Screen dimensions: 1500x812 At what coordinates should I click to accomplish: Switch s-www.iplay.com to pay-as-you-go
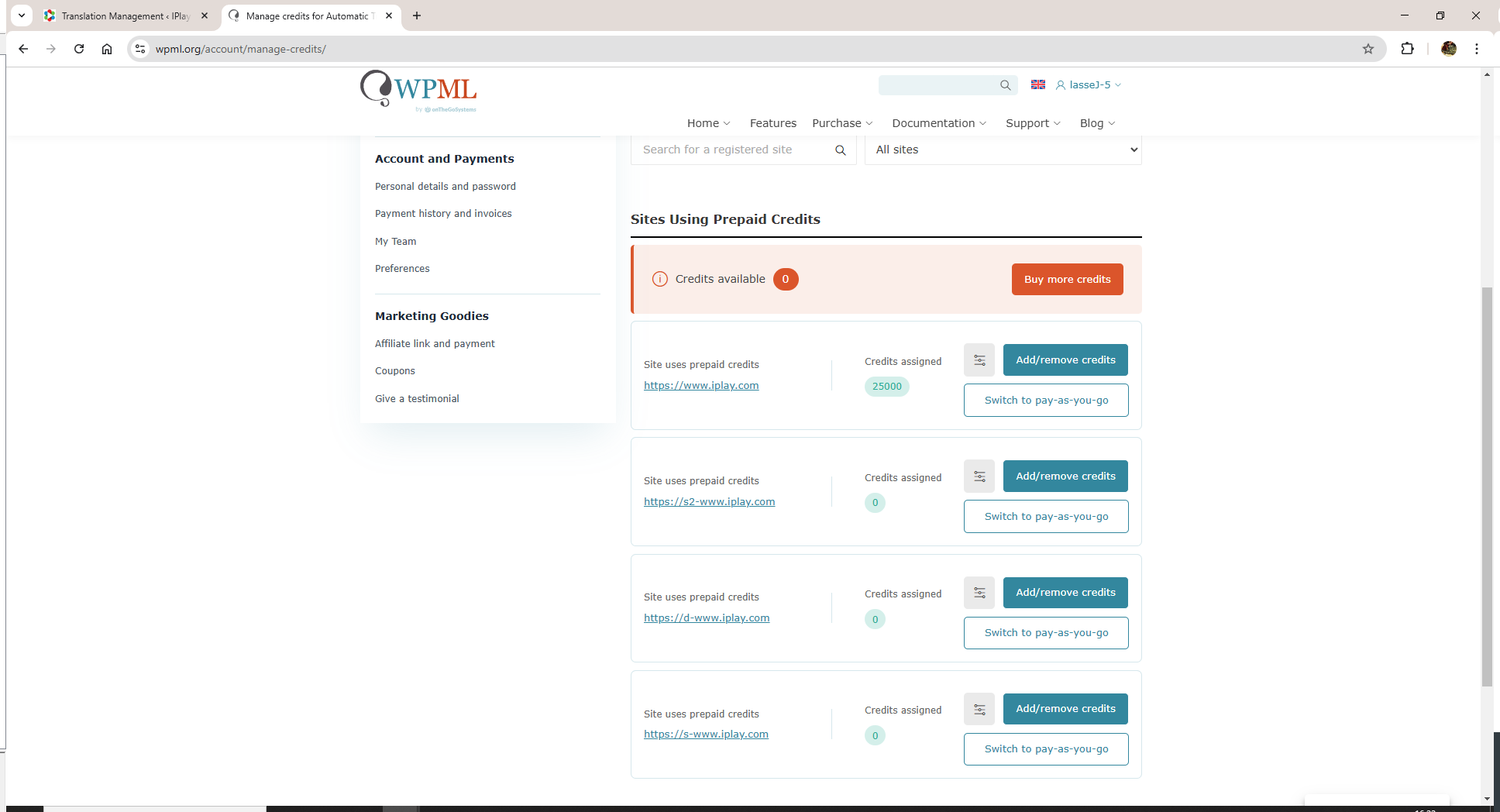(x=1046, y=749)
